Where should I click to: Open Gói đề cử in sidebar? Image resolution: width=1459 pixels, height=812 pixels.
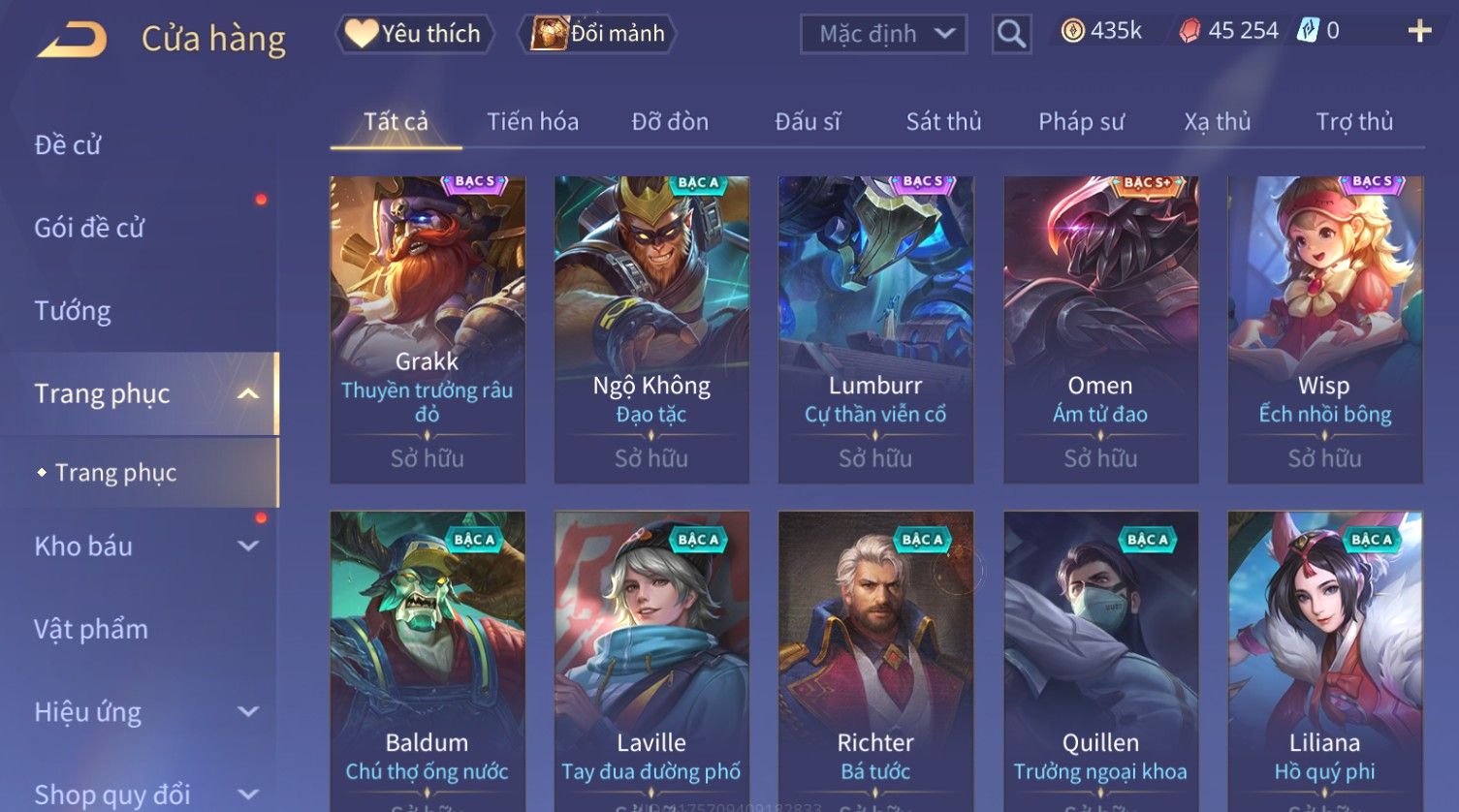[x=89, y=228]
